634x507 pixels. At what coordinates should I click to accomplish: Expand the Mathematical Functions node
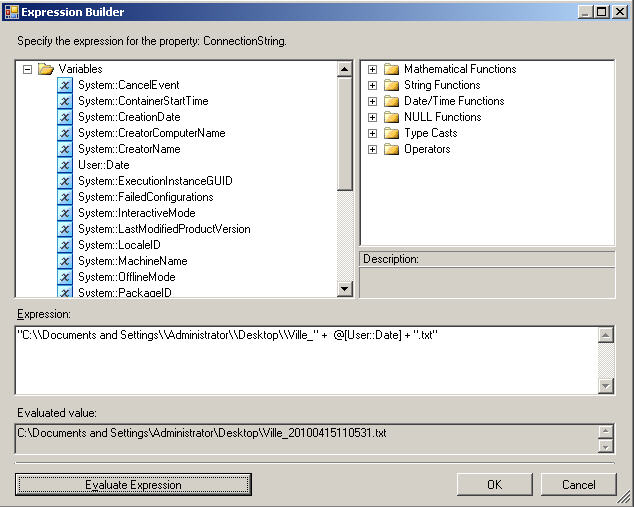coord(372,69)
